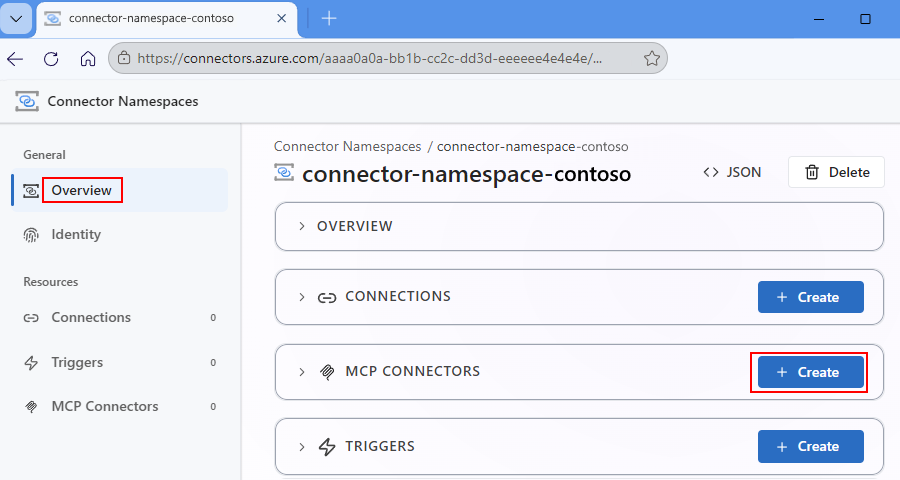Image resolution: width=900 pixels, height=480 pixels.
Task: Open the browser home page icon
Action: pos(88,59)
